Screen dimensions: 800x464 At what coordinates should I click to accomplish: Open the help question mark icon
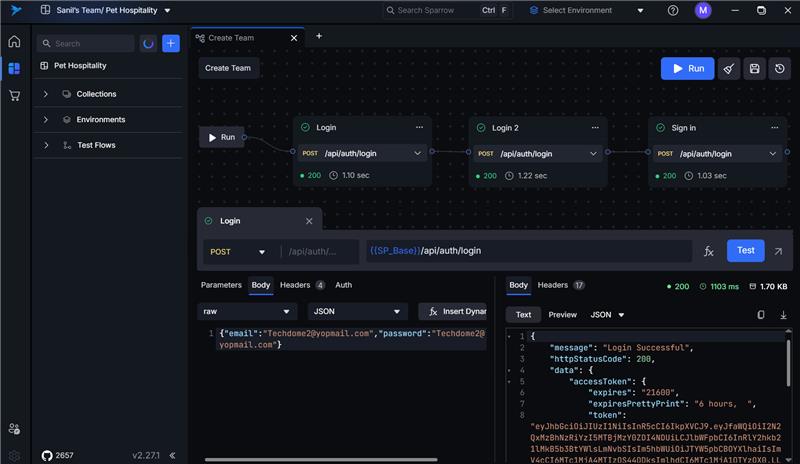click(x=673, y=10)
